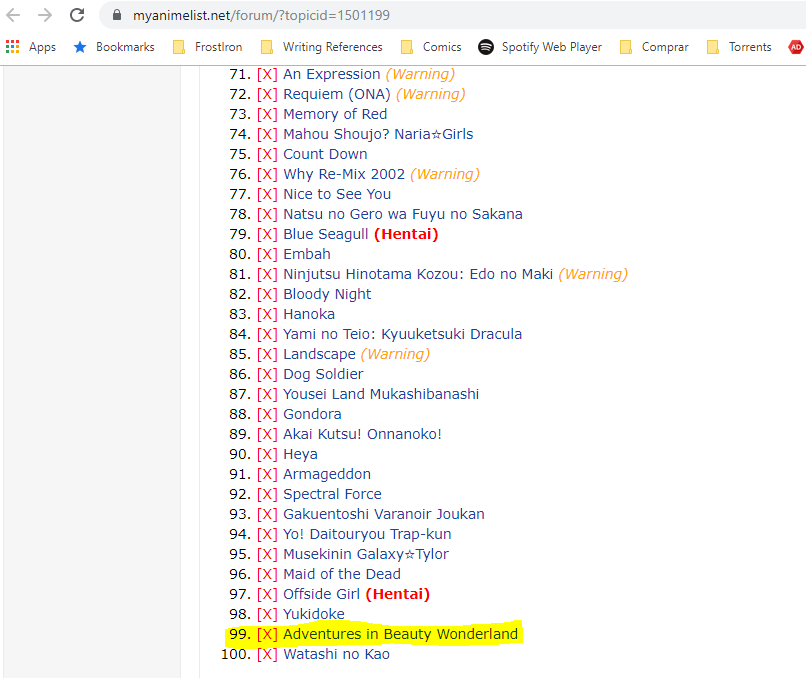Viewport: 806px width, 678px height.
Task: Click the browser back arrow
Action: 13,15
